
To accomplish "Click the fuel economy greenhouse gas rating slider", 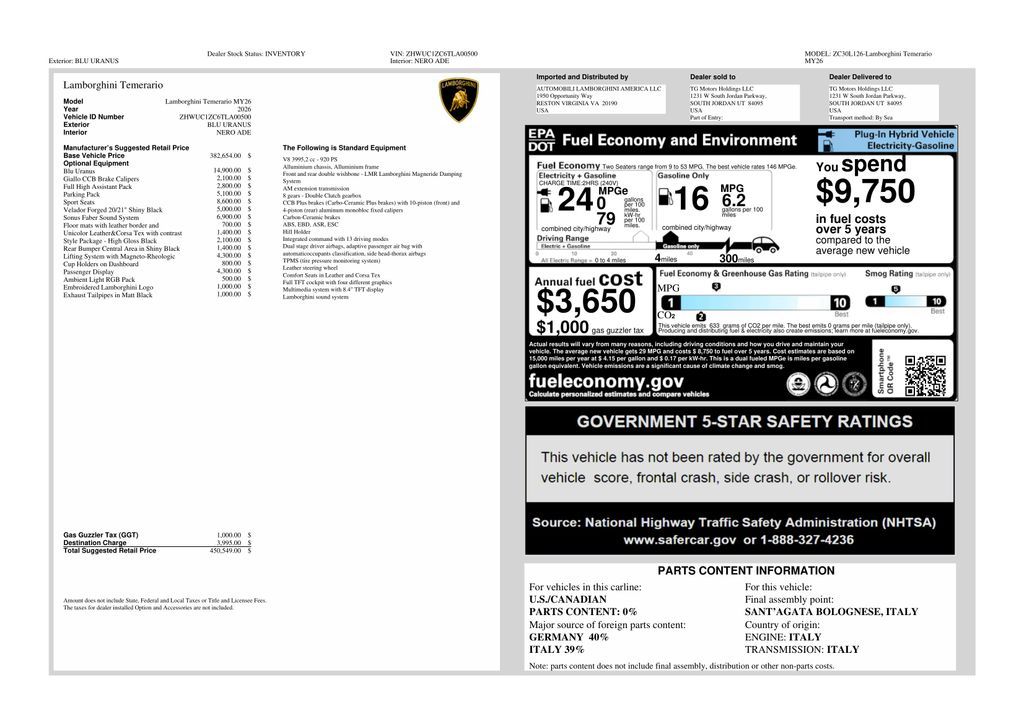I will point(755,302).
